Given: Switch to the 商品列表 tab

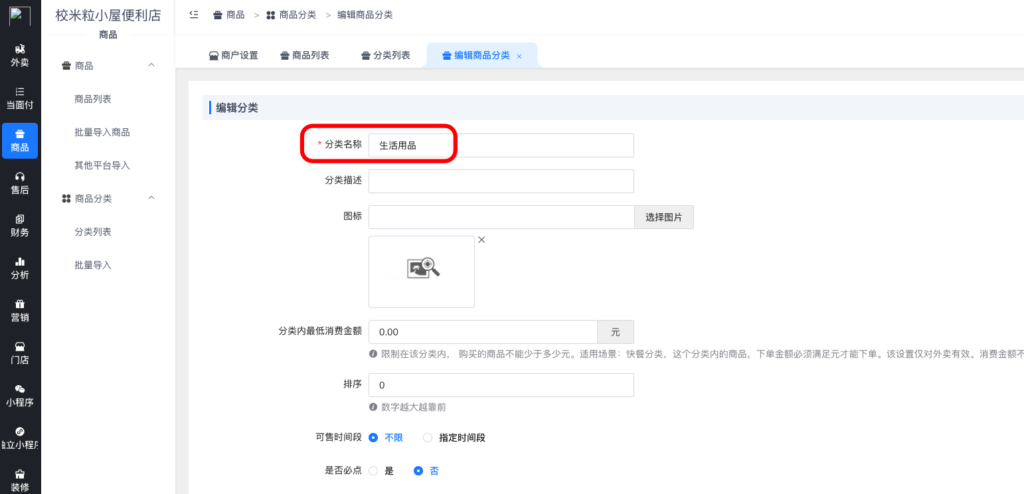Looking at the screenshot, I should (x=304, y=56).
